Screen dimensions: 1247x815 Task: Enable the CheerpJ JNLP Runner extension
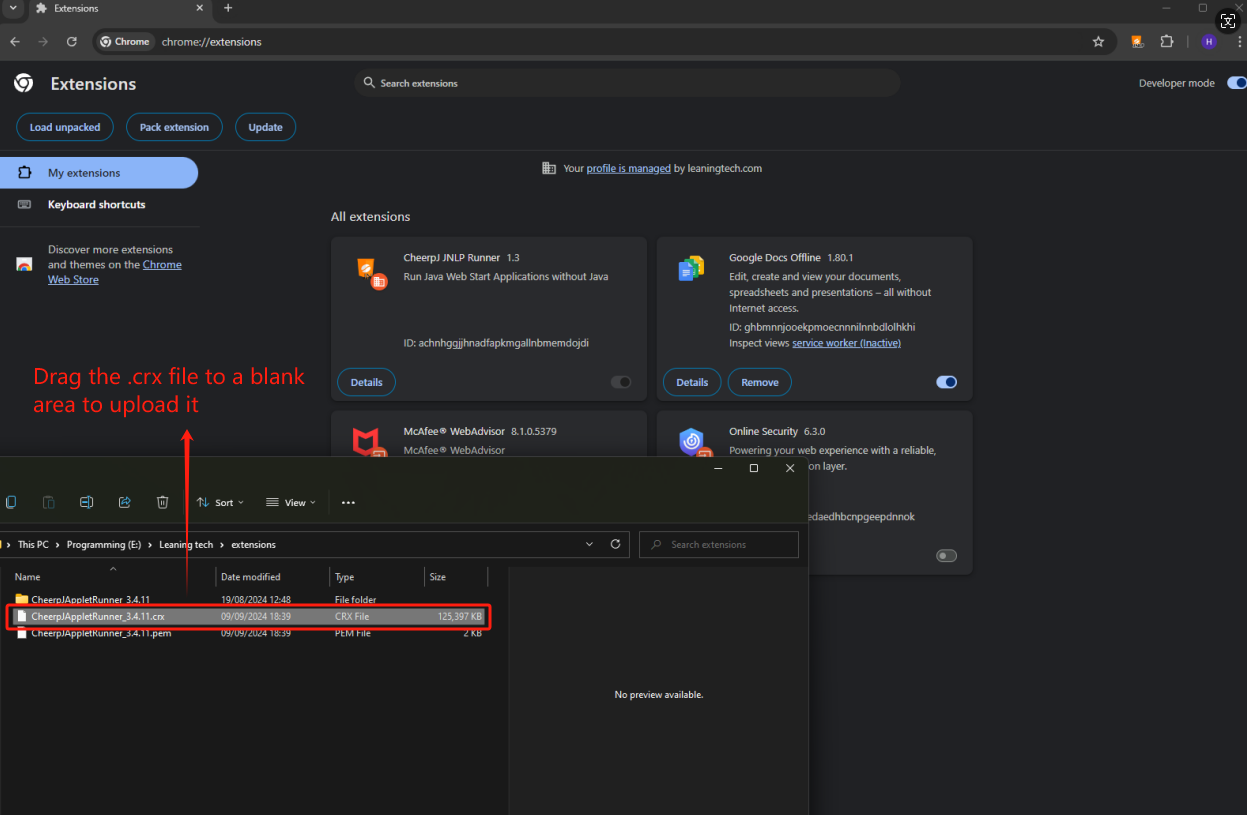(621, 382)
